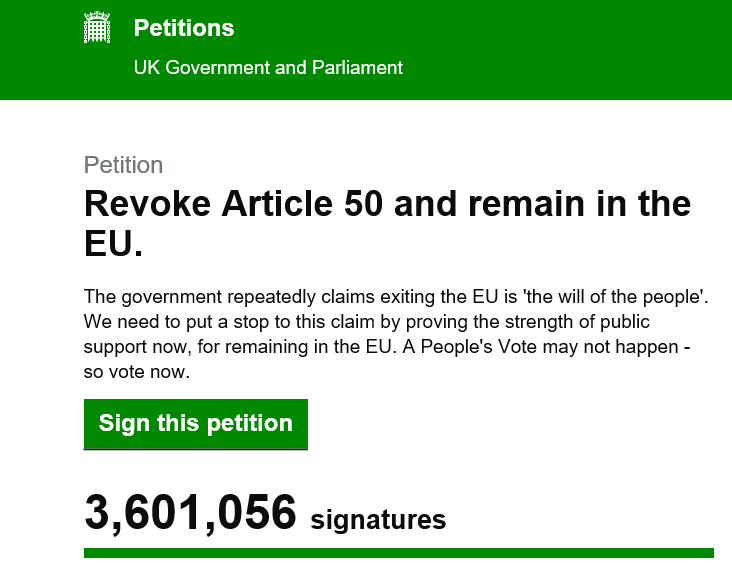Click the 'Revoke Article 50' title's first line
The width and height of the screenshot is (732, 572).
387,204
